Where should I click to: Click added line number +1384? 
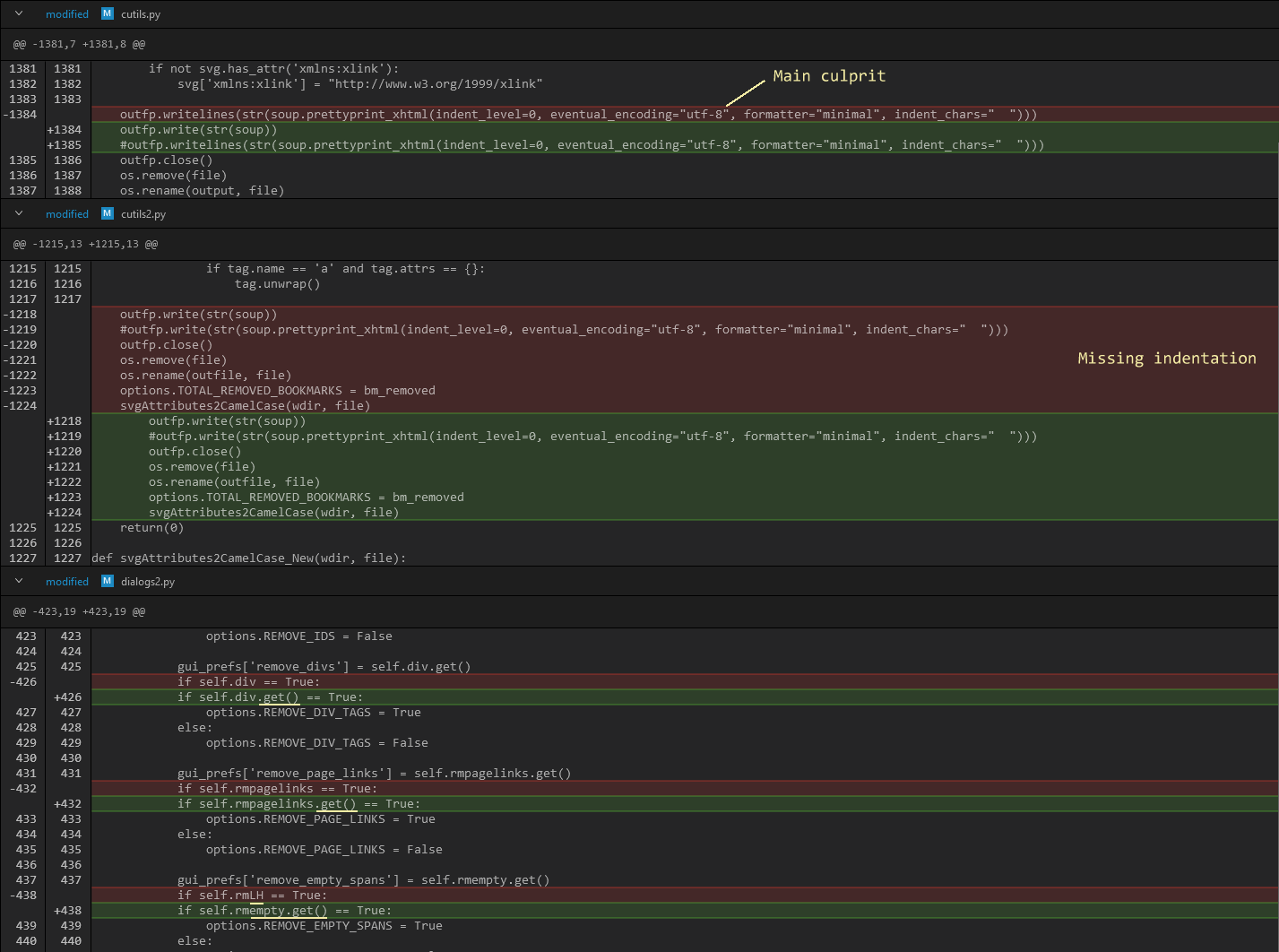pos(64,130)
